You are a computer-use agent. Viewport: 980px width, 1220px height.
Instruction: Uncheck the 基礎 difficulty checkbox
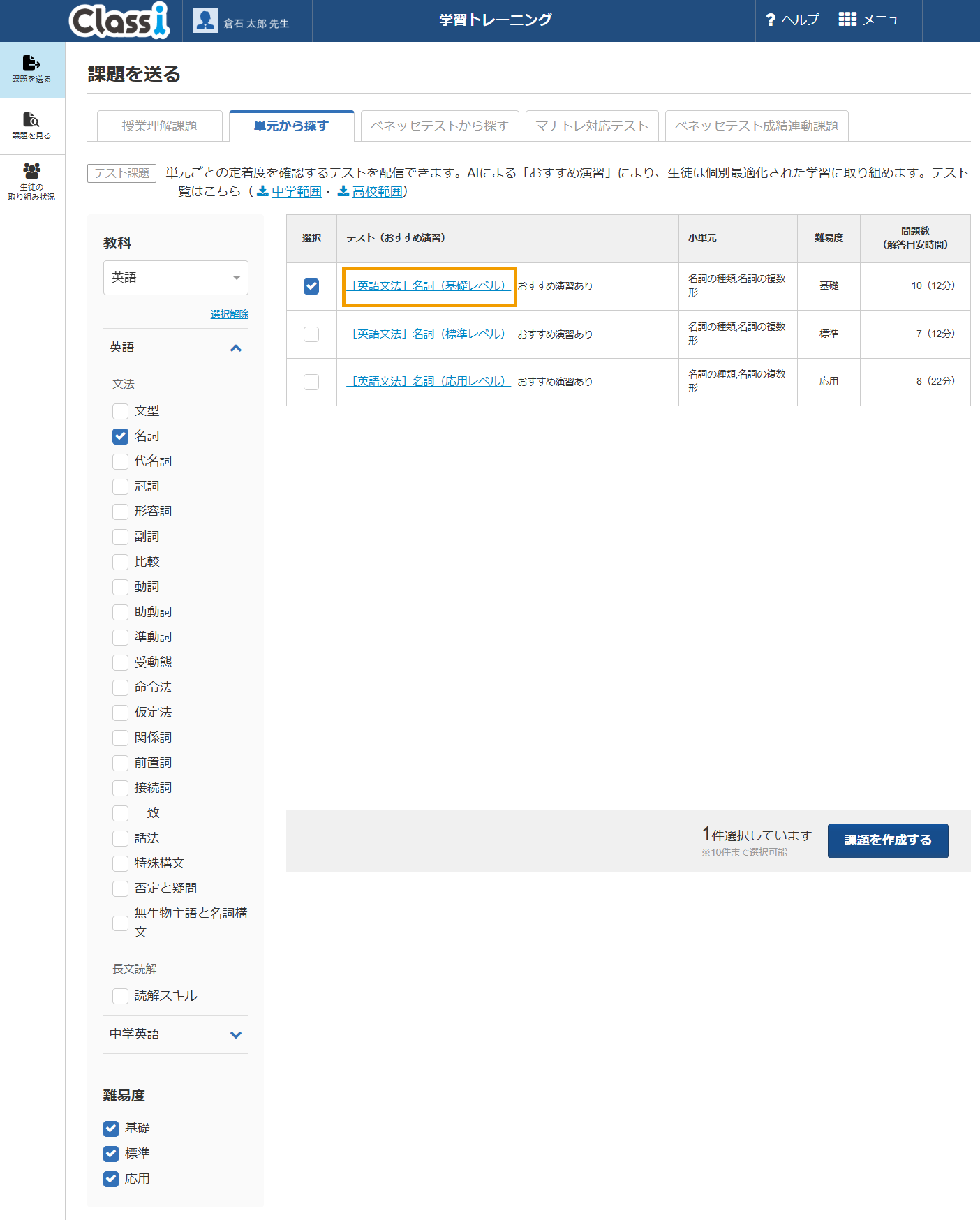pyautogui.click(x=111, y=1129)
